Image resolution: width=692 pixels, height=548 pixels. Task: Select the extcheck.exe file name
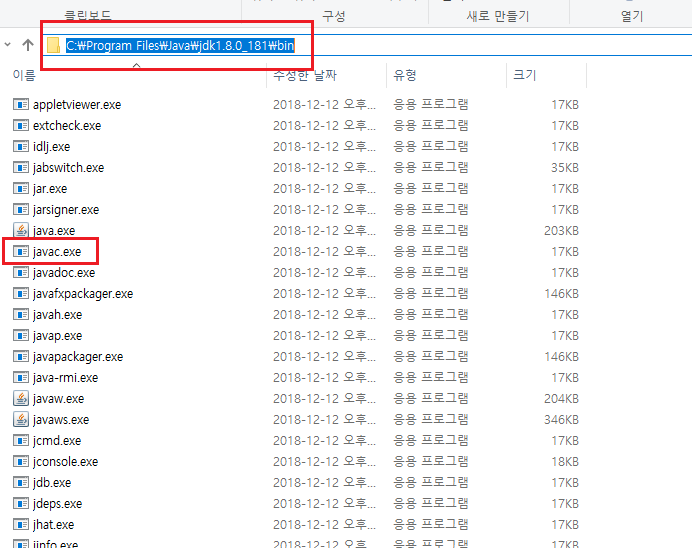point(67,126)
